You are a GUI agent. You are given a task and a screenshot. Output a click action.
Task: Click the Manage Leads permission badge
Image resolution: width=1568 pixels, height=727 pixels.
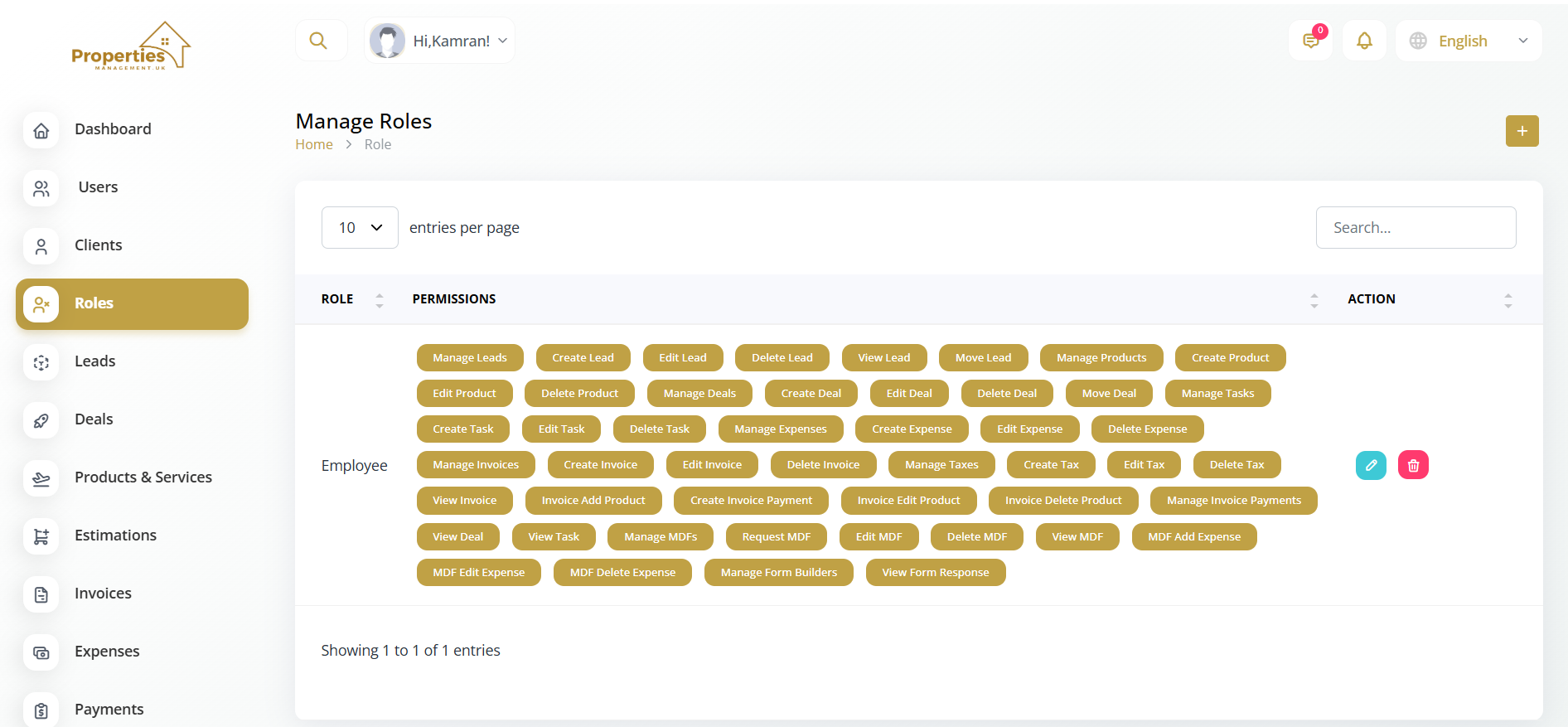(x=470, y=358)
